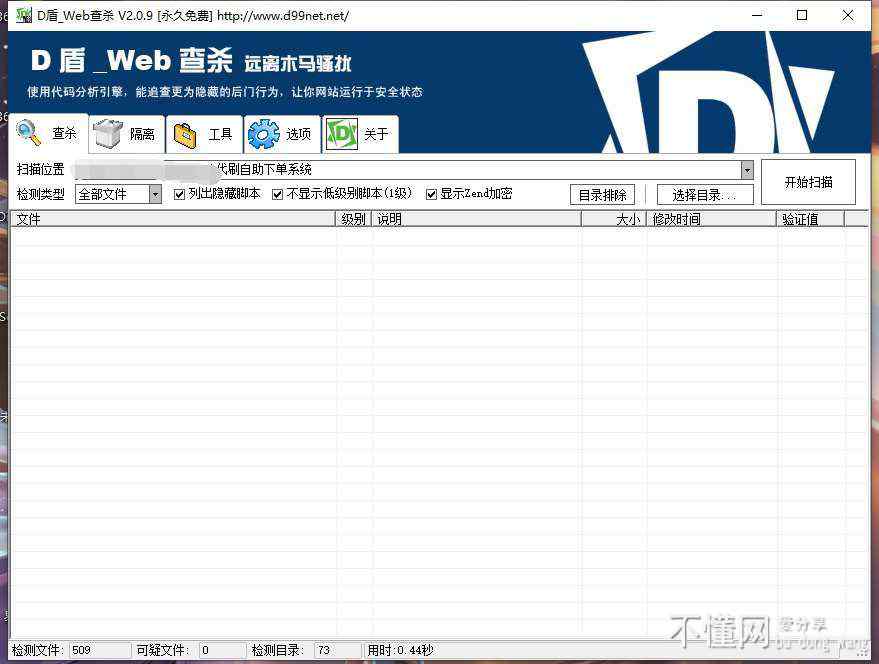
Task: Click the D盾 app icon in title bar
Action: pyautogui.click(x=24, y=15)
